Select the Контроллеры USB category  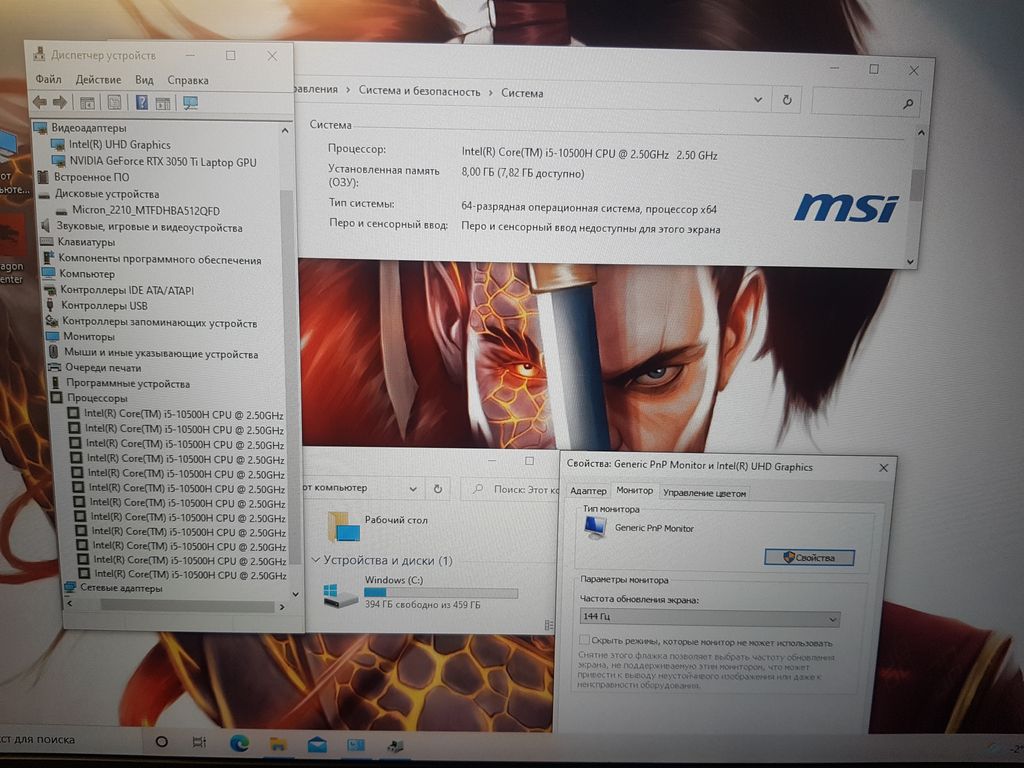coord(104,306)
